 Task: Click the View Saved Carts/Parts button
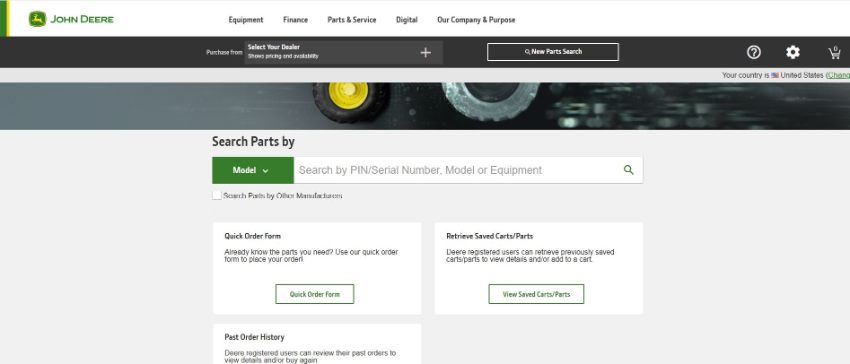(x=536, y=294)
